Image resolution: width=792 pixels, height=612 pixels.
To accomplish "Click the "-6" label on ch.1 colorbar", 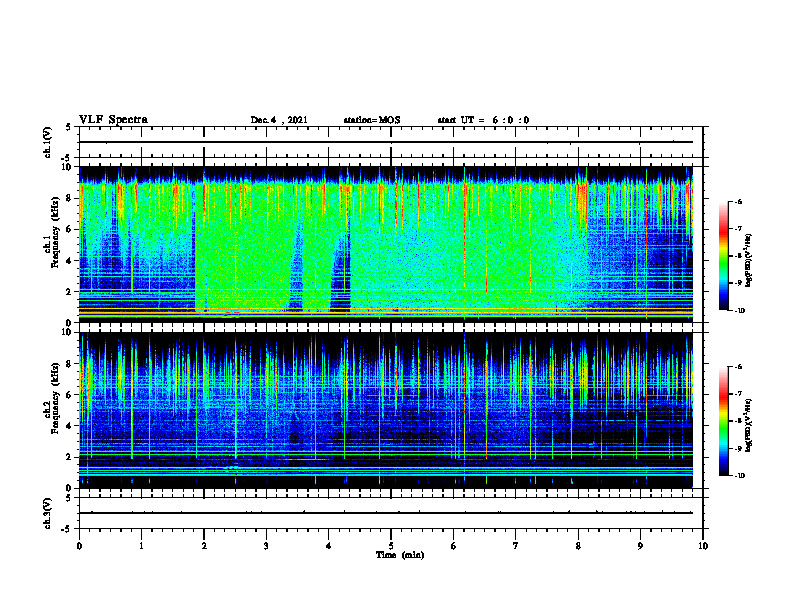I will [738, 202].
